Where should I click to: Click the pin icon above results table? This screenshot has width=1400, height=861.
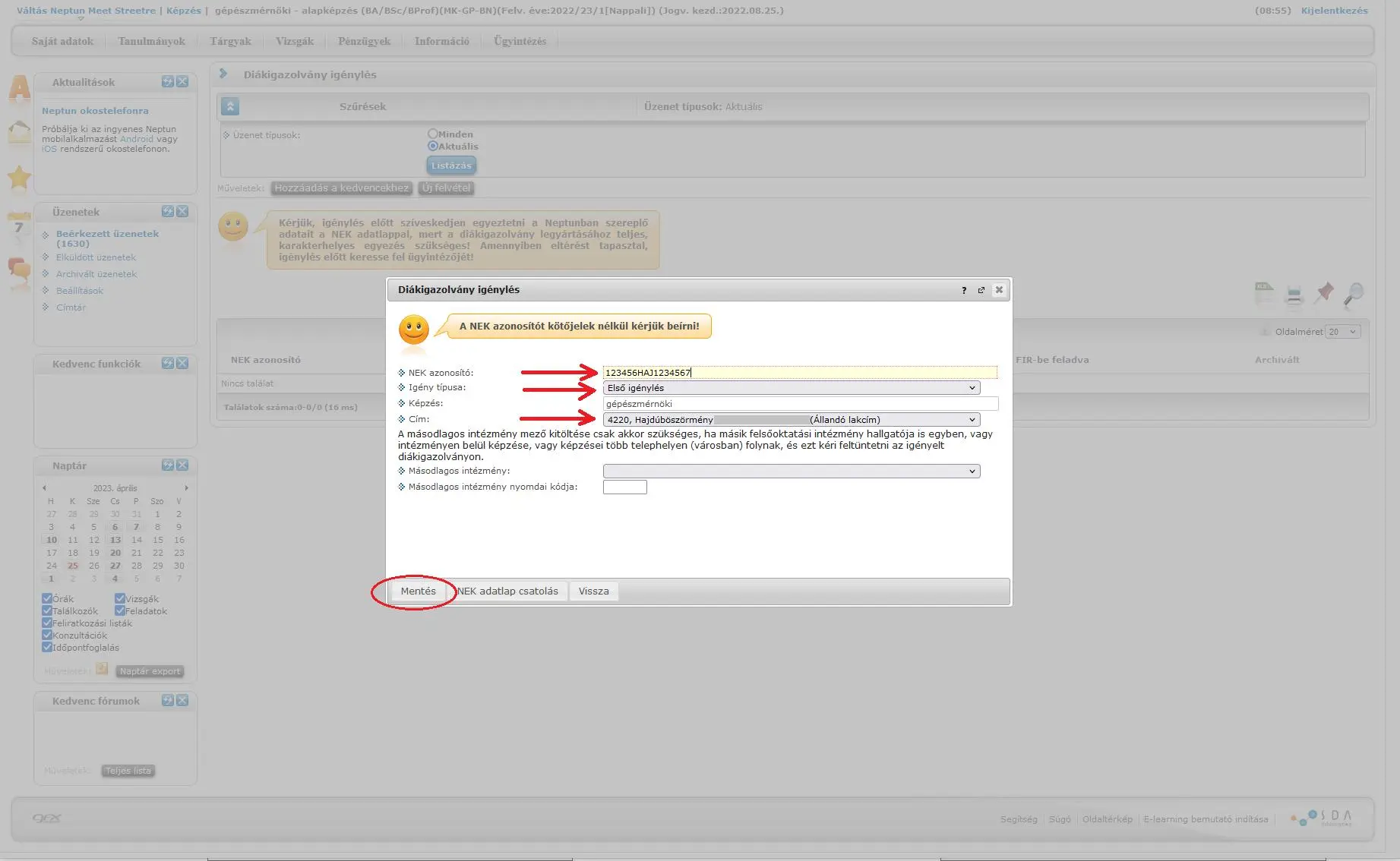coord(1324,293)
